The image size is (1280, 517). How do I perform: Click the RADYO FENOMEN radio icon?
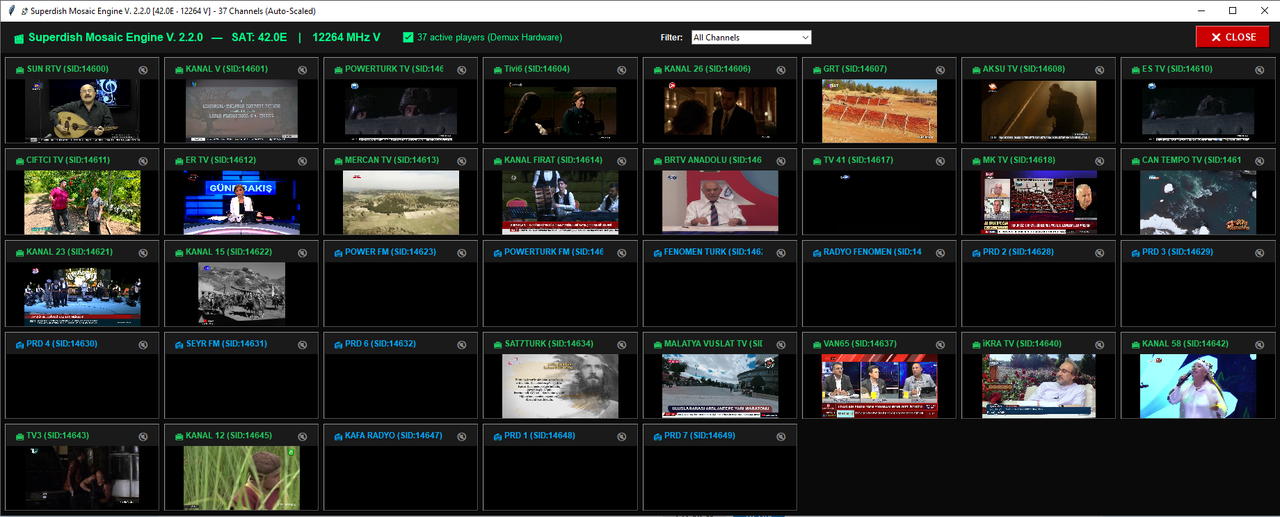816,253
